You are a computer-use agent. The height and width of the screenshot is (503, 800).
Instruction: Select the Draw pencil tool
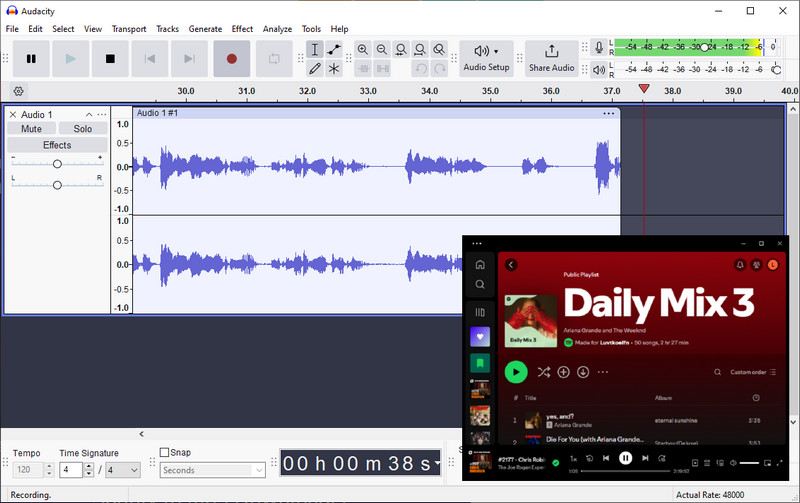[x=315, y=68]
